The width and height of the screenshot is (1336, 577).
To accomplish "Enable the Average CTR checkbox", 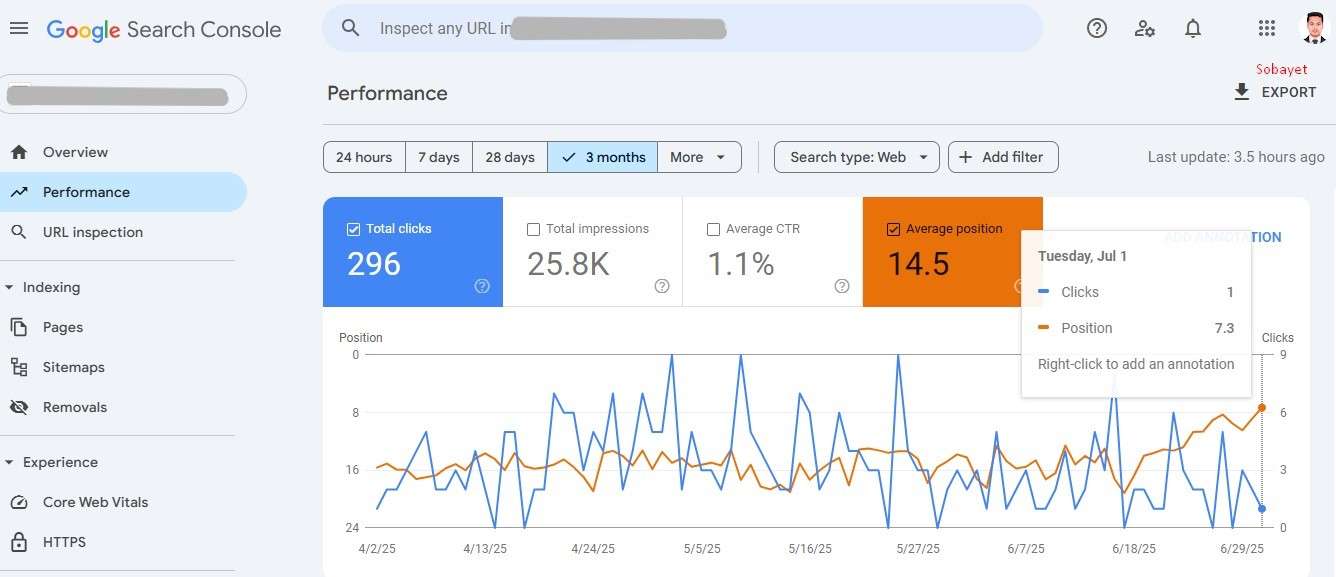I will [x=713, y=229].
